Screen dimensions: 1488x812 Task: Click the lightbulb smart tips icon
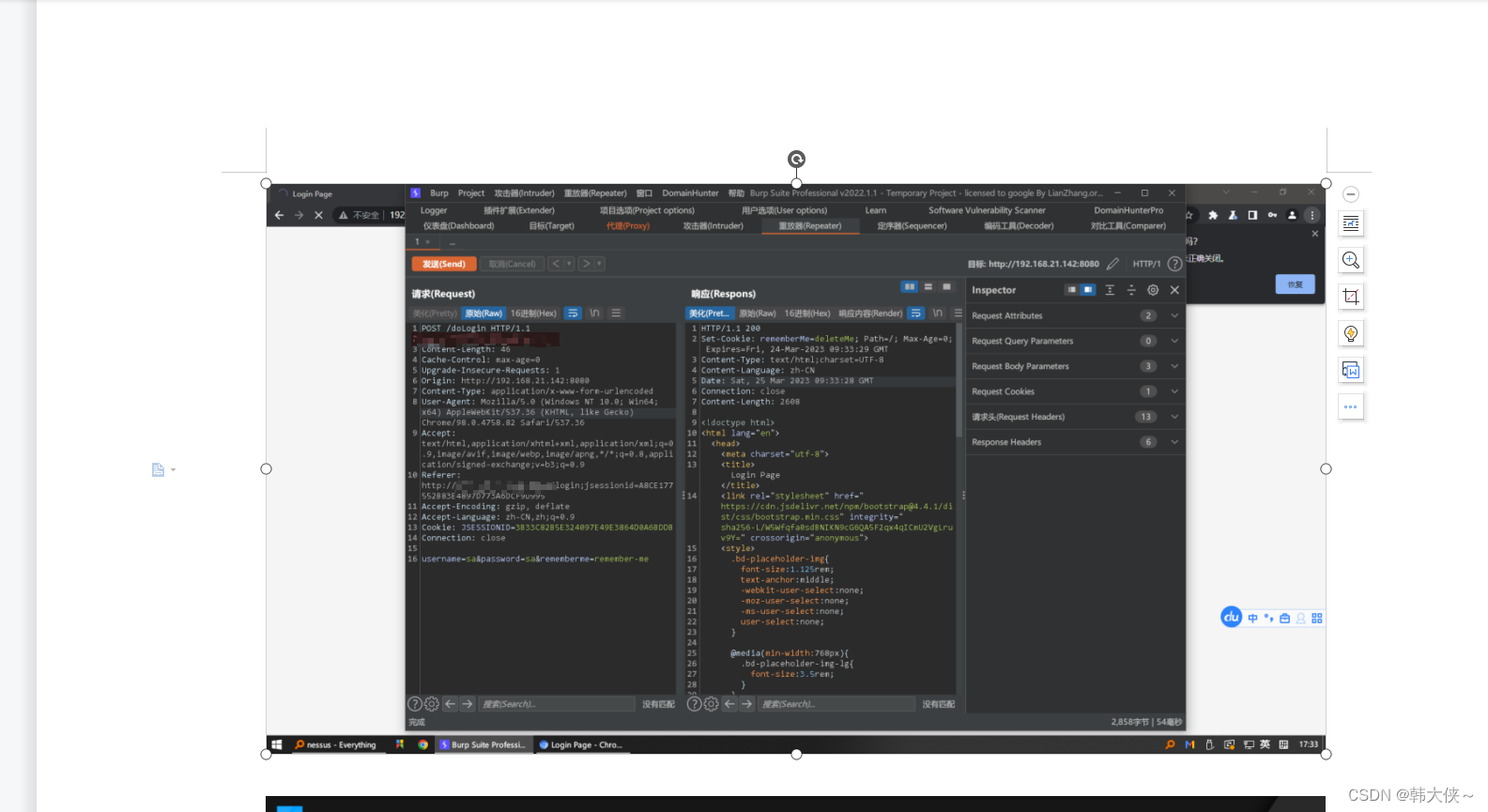click(1351, 333)
